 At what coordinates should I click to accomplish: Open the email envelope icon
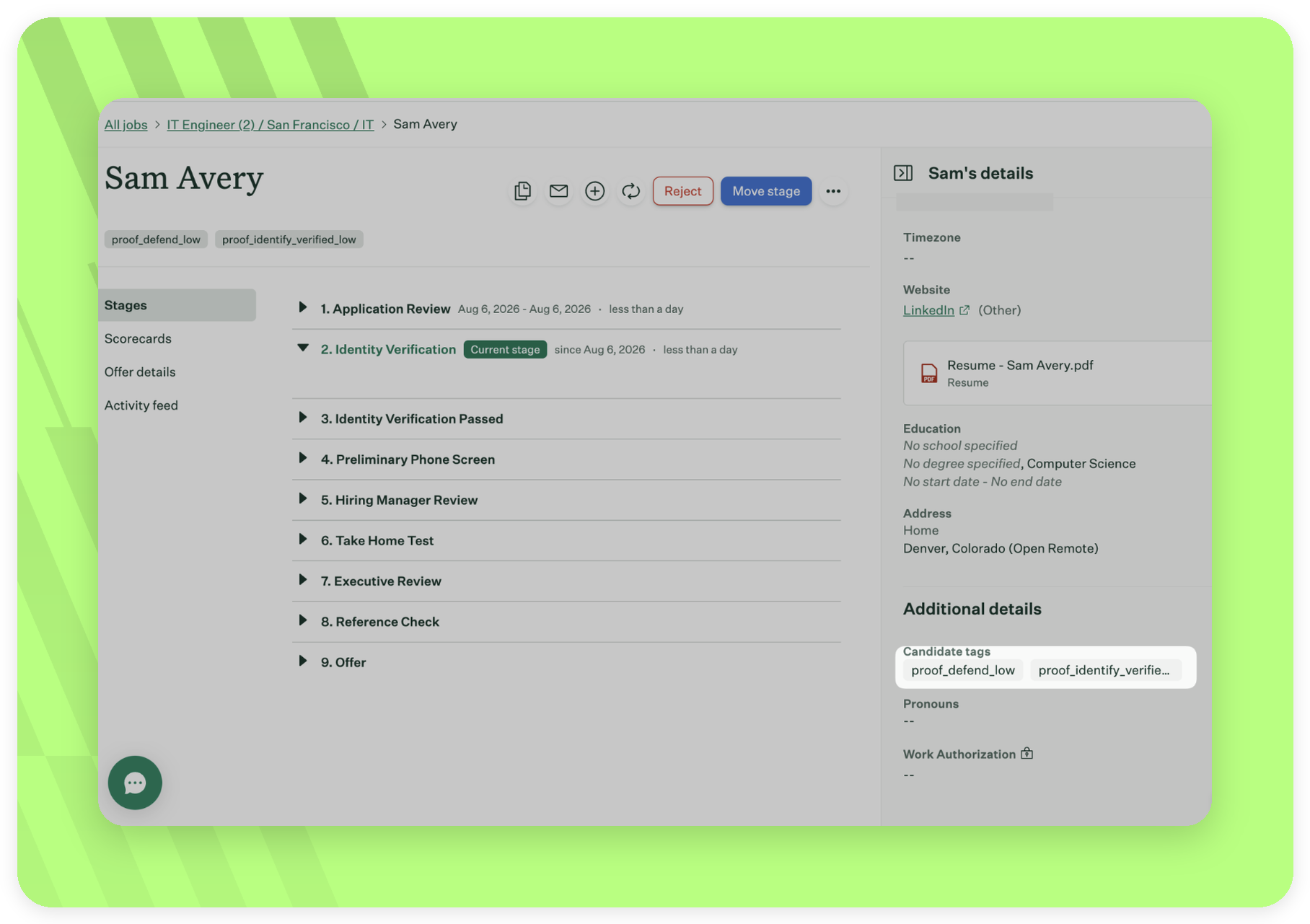coord(558,191)
